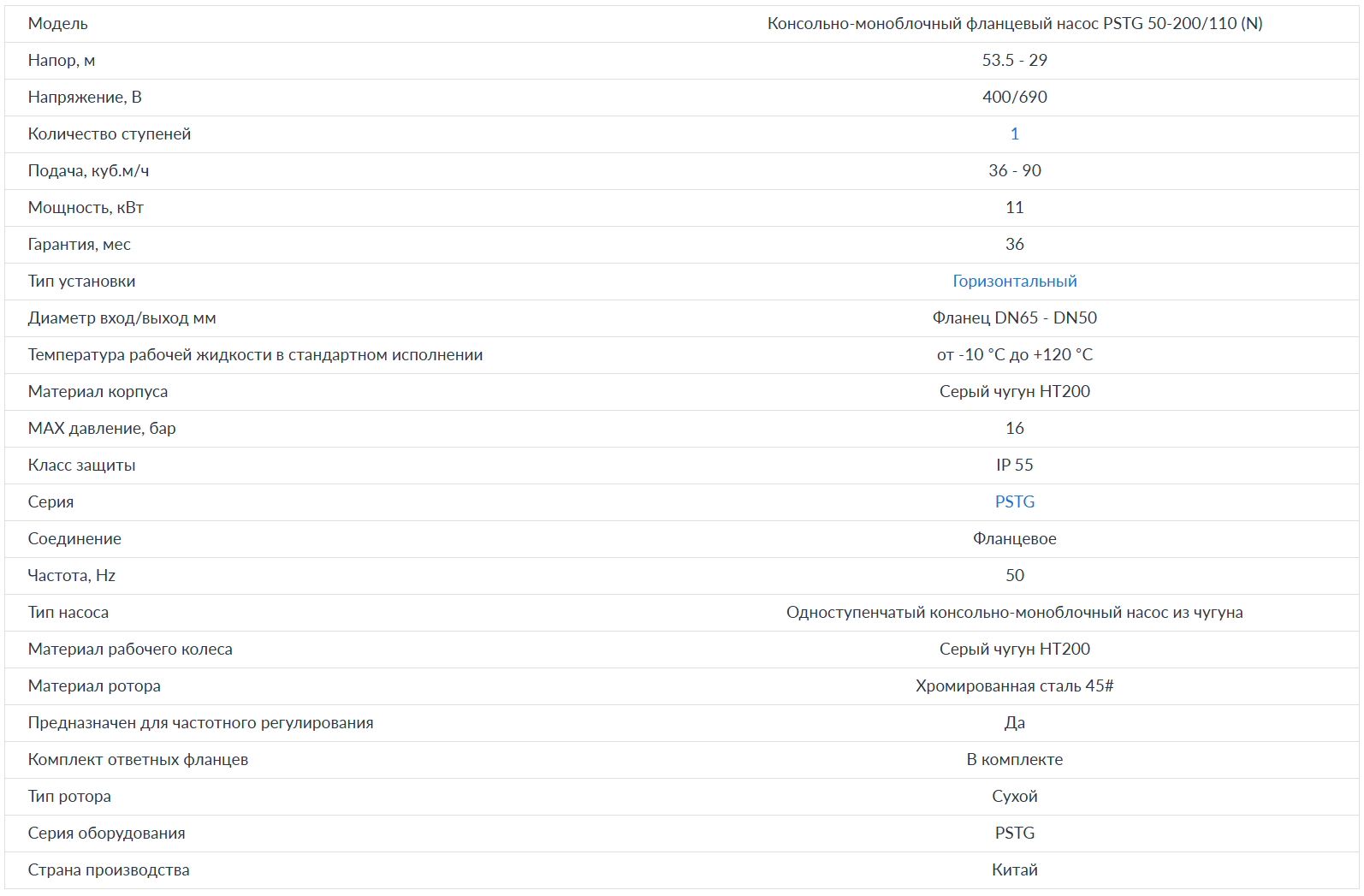The width and height of the screenshot is (1364, 896).
Task: Click the "Частота, Hz" label
Action: tap(72, 576)
